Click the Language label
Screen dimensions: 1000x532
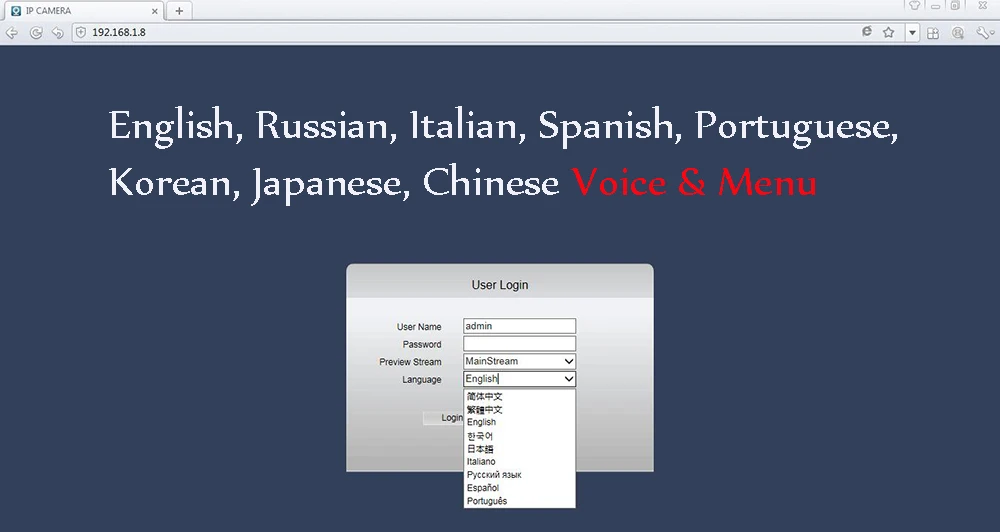[x=422, y=380]
